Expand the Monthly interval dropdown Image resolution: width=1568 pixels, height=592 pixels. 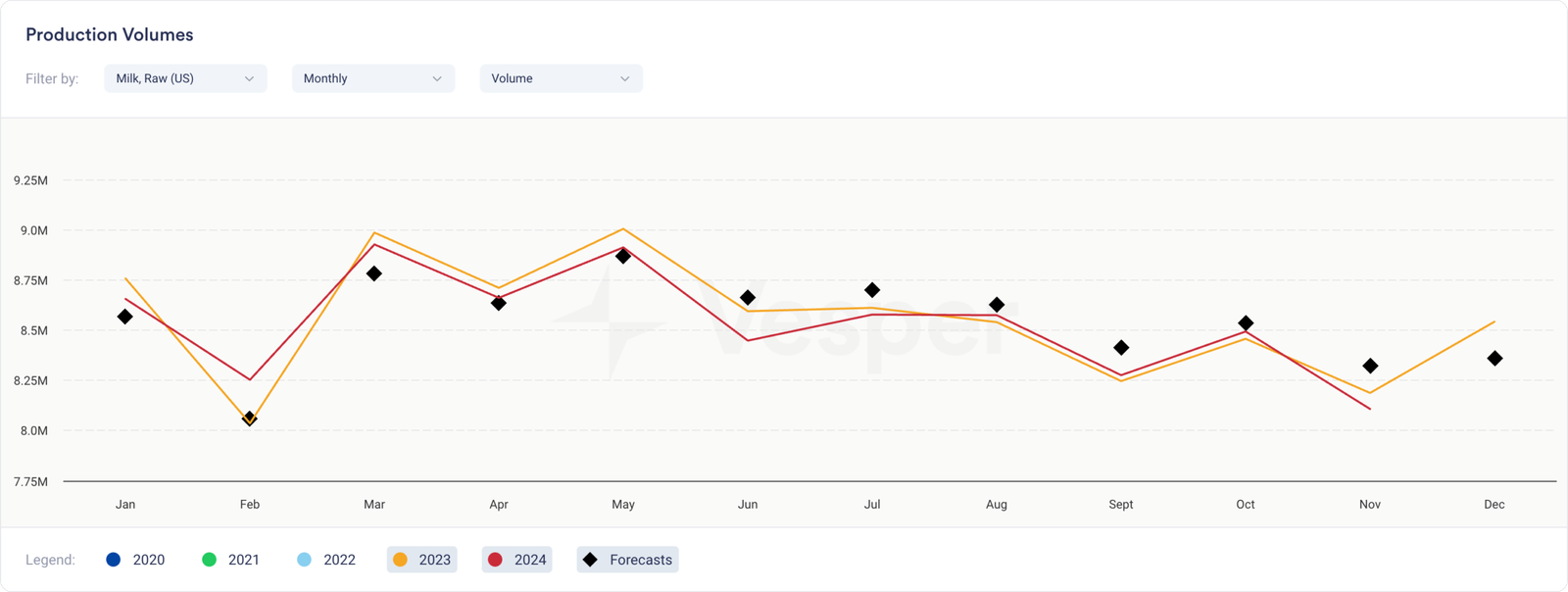pos(372,78)
